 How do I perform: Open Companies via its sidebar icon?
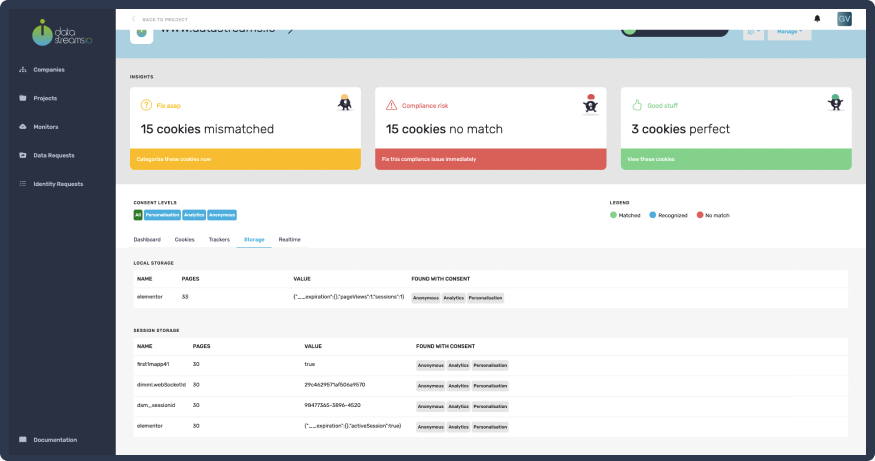pyautogui.click(x=23, y=70)
